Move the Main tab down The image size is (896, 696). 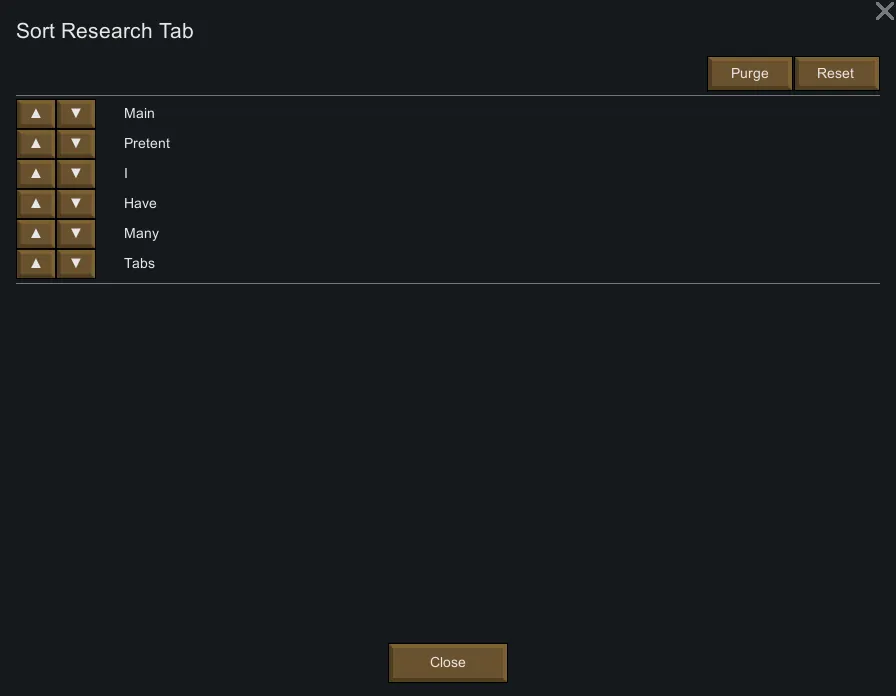point(76,114)
